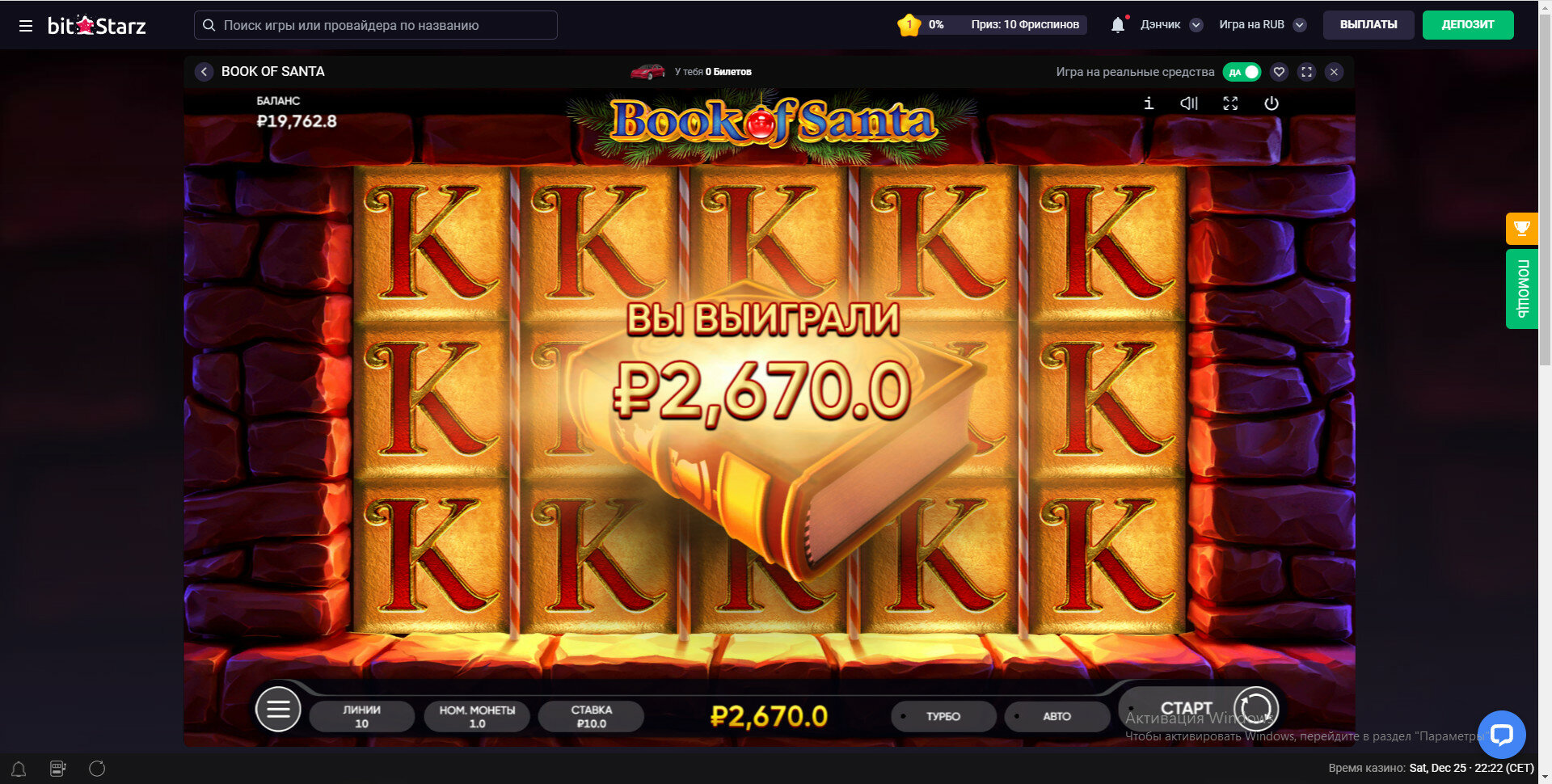Click the ВЫПЛАТЫ button
Image resolution: width=1552 pixels, height=784 pixels.
pyautogui.click(x=1369, y=25)
